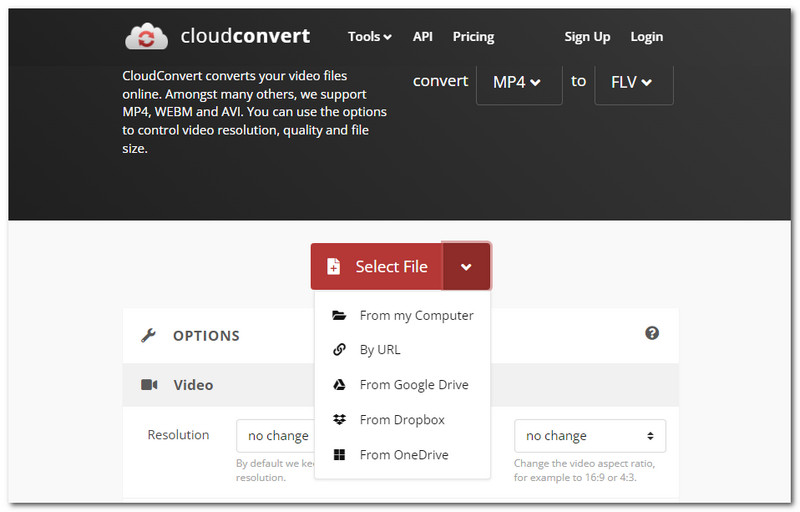Click the chain link URL icon
The width and height of the screenshot is (800, 512).
coord(340,350)
